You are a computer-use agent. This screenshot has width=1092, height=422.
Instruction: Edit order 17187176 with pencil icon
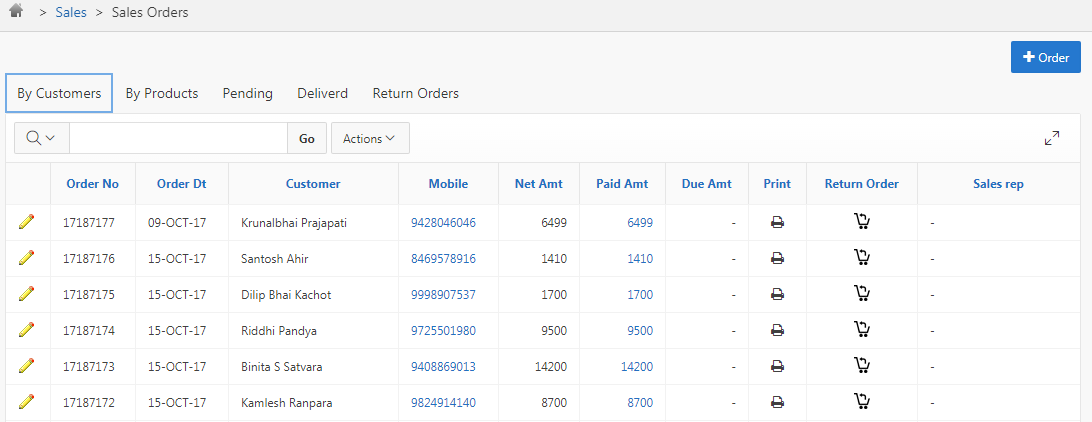(x=26, y=258)
